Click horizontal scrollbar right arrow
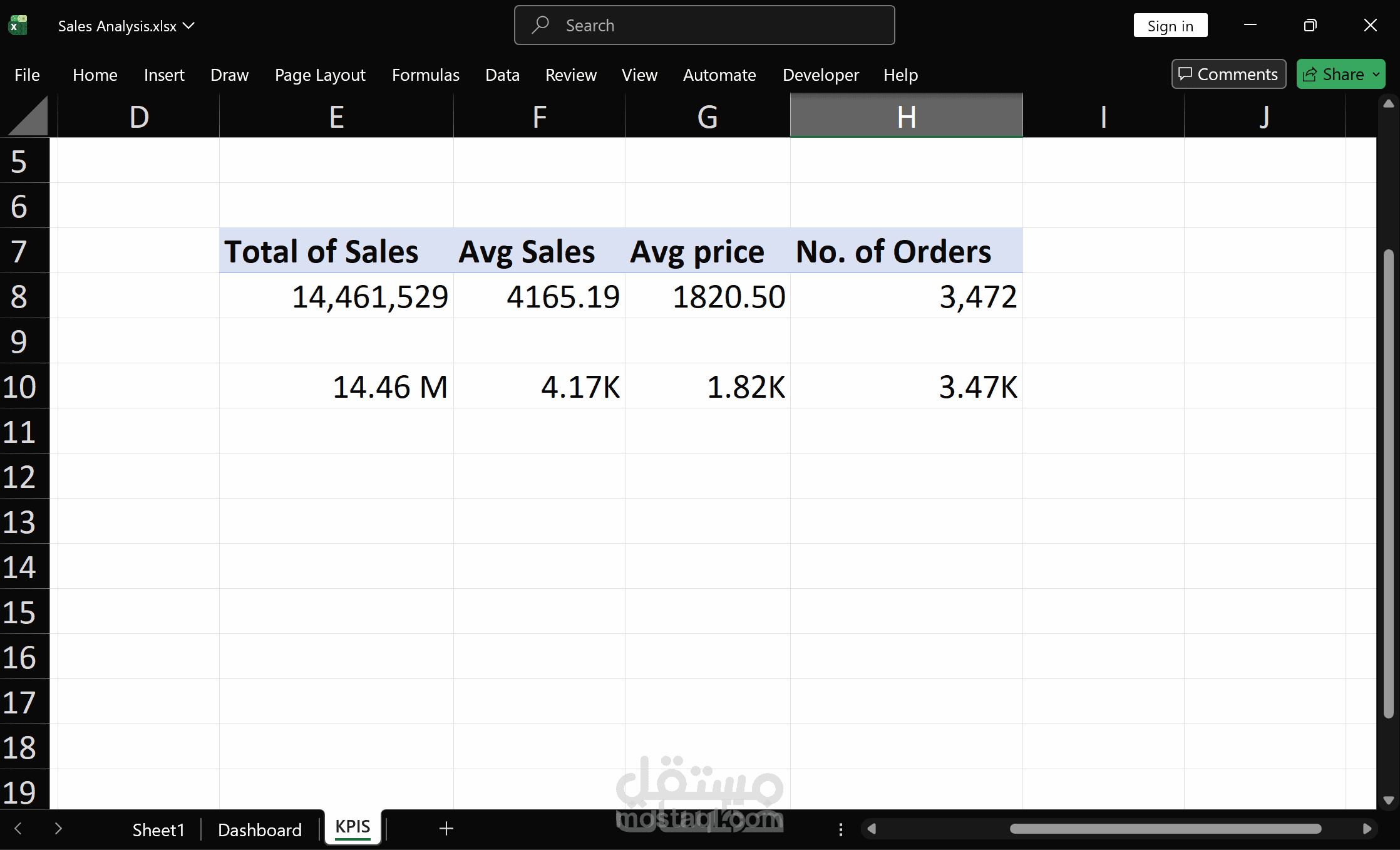The width and height of the screenshot is (1400, 850). pos(1367,829)
